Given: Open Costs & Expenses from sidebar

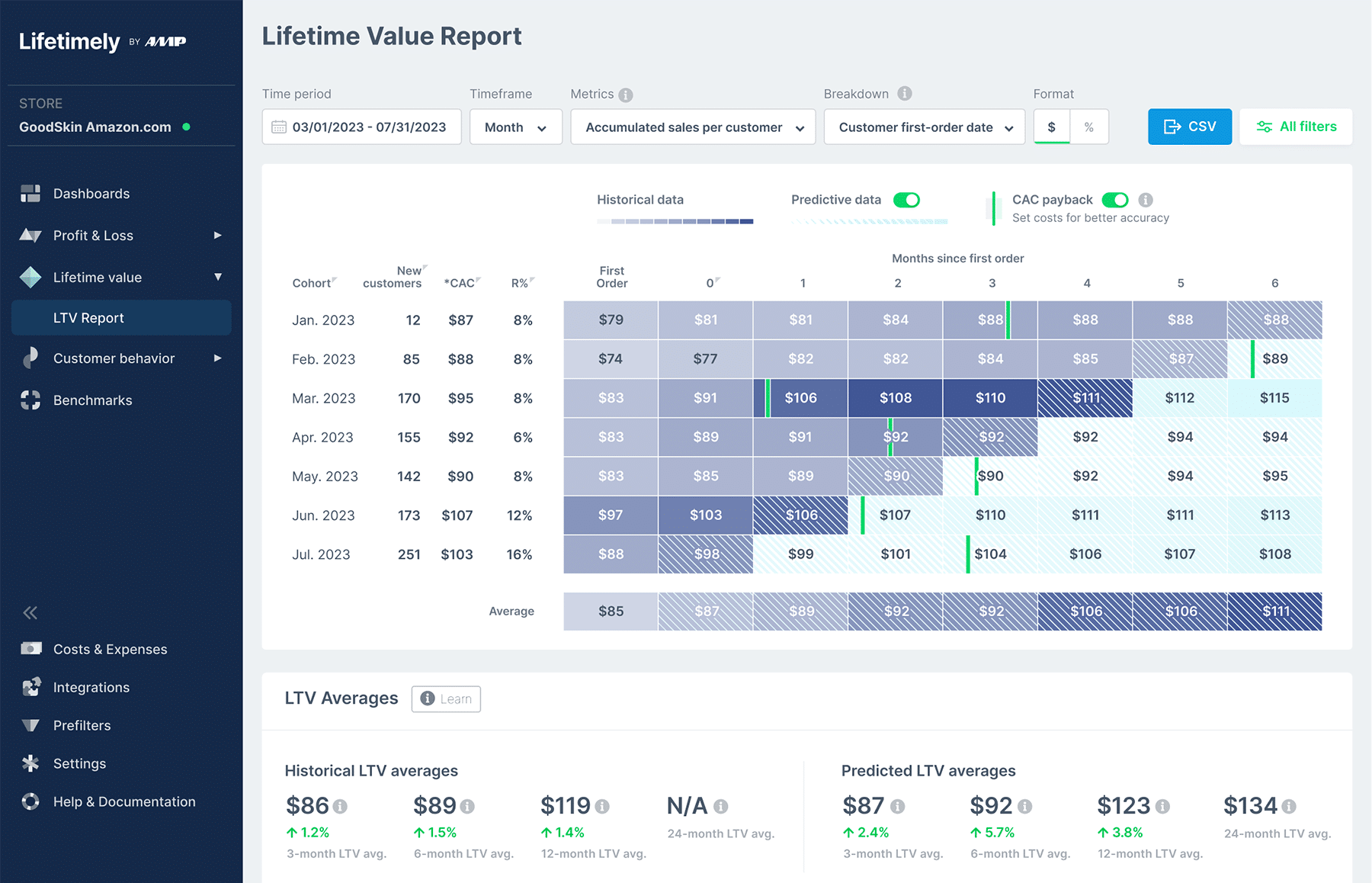Looking at the screenshot, I should pyautogui.click(x=30, y=649).
